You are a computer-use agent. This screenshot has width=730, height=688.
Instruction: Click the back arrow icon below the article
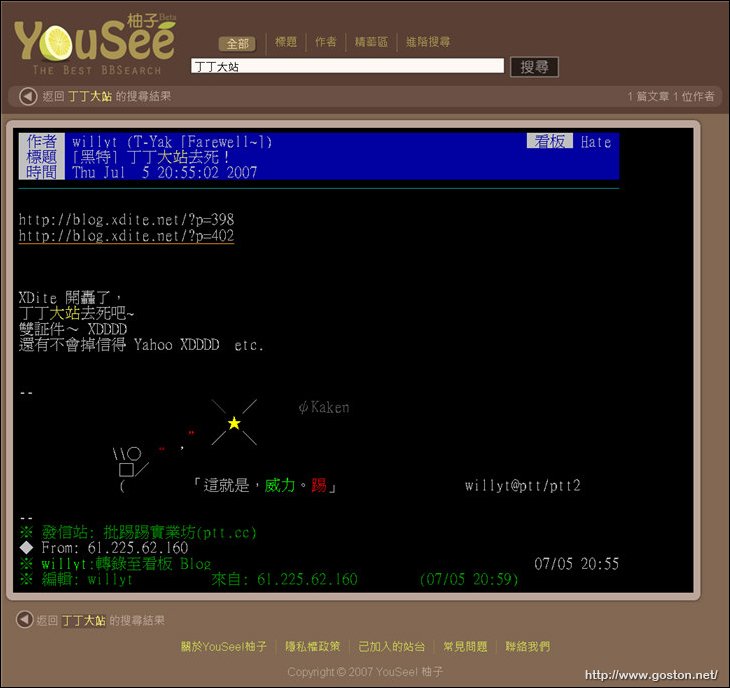[24, 620]
